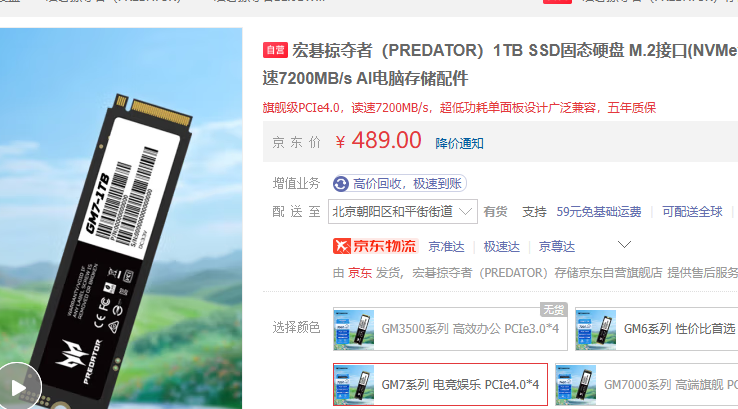The image size is (738, 409).
Task: Click the GM7000系列 option thumbnail image
Action: coord(576,385)
